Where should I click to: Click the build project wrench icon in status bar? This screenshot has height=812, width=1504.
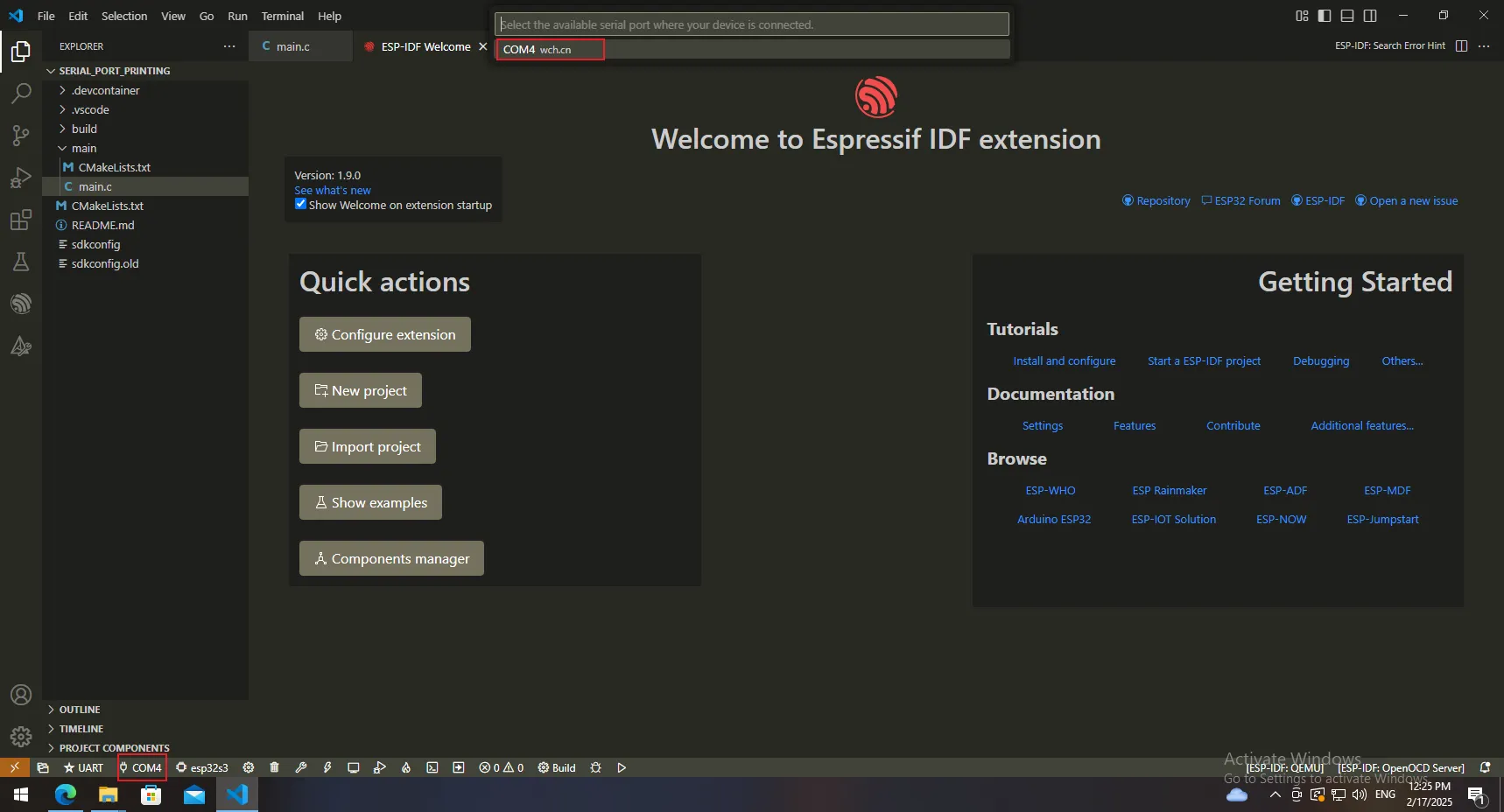301,767
